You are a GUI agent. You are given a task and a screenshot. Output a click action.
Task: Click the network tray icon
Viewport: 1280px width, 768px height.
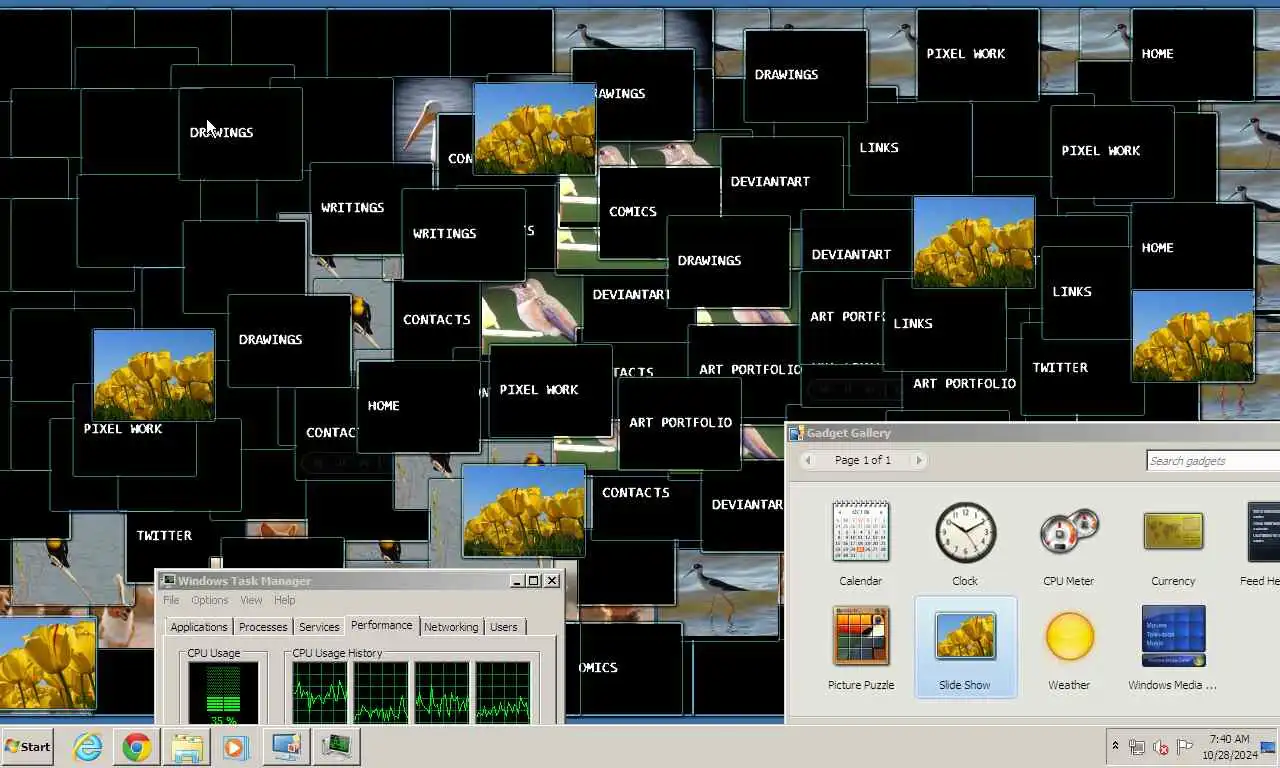tap(1137, 746)
